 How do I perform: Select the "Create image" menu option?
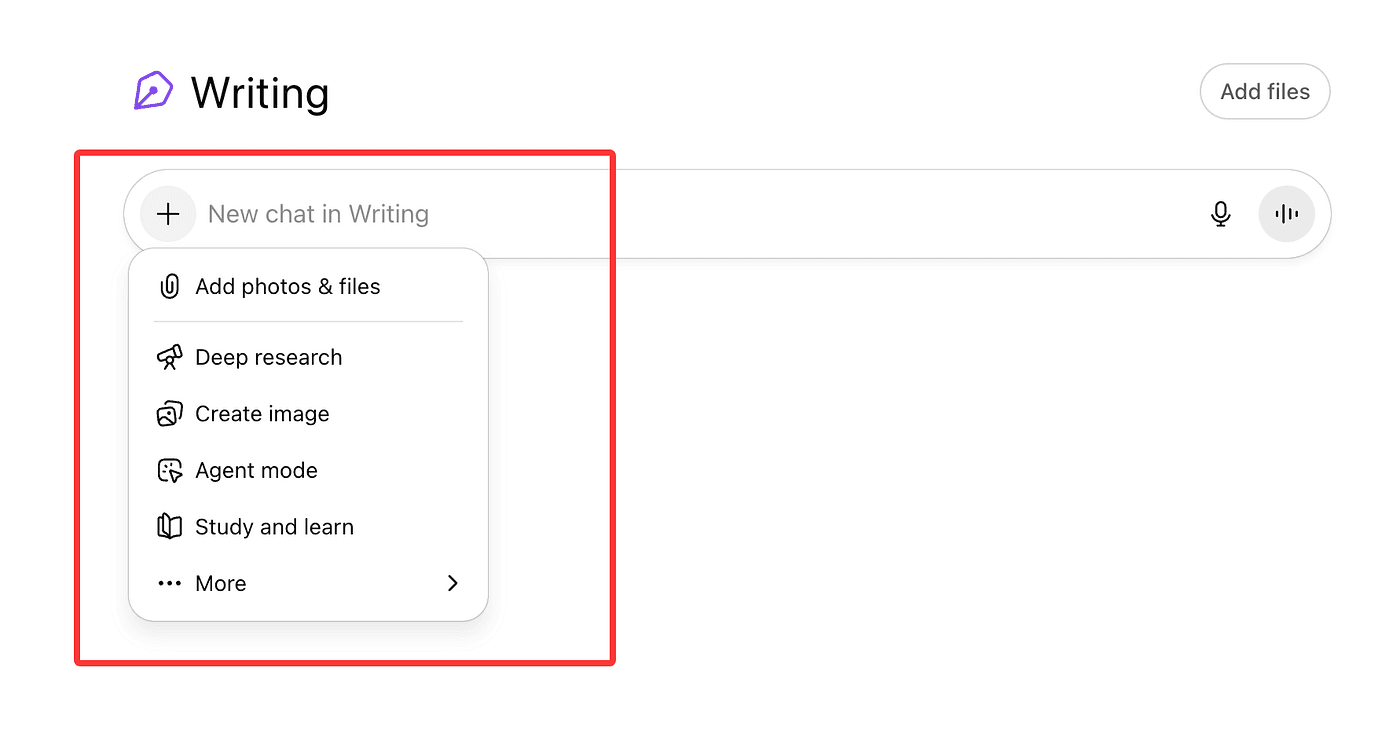pyautogui.click(x=262, y=414)
